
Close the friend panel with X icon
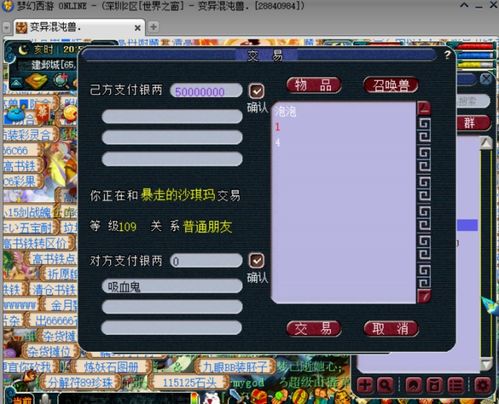[486, 79]
